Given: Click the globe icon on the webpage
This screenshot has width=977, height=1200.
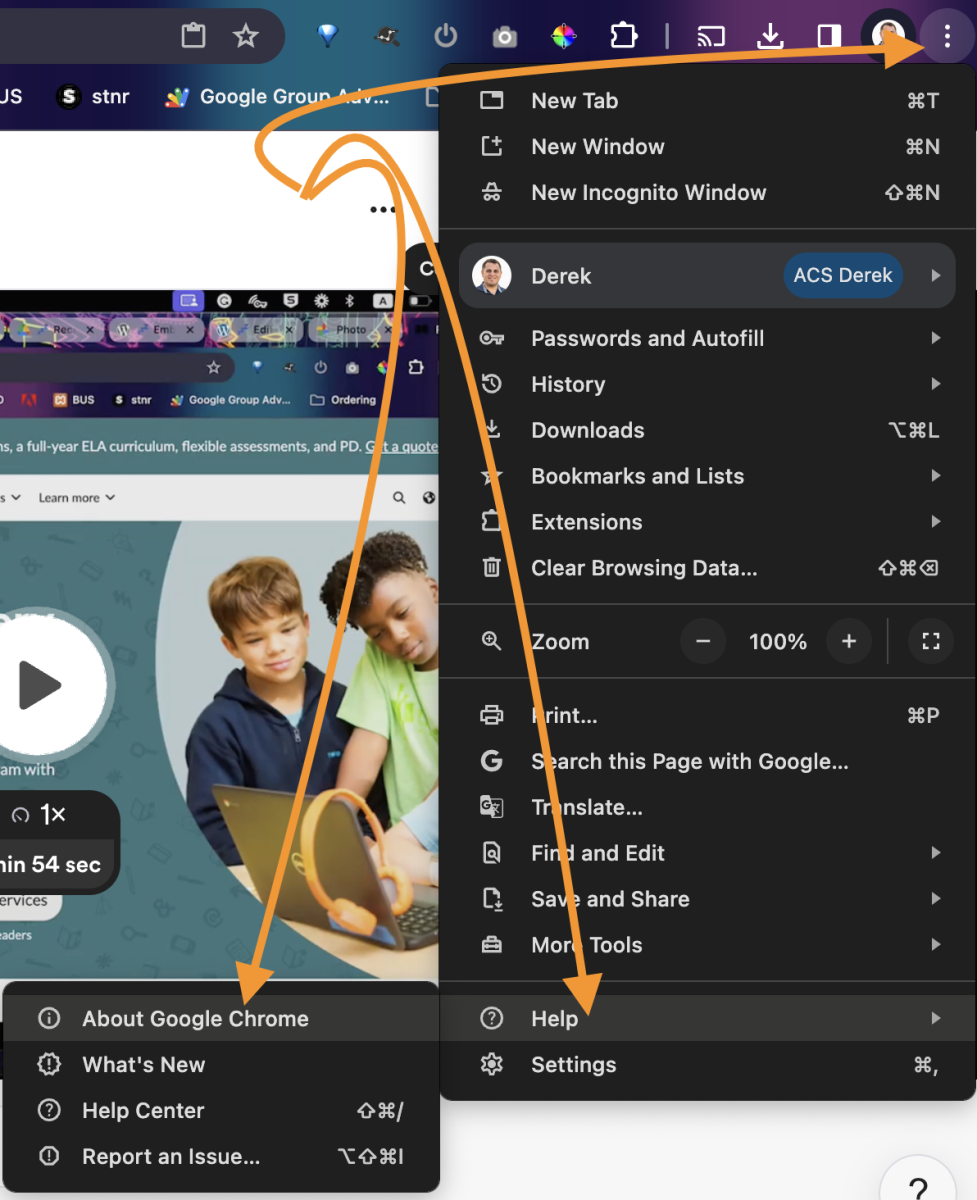Looking at the screenshot, I should (x=430, y=498).
